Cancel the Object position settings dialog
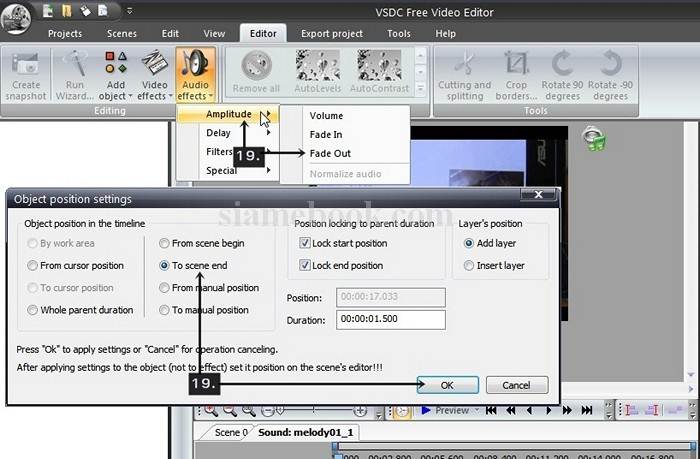700x459 pixels. pyautogui.click(x=517, y=385)
